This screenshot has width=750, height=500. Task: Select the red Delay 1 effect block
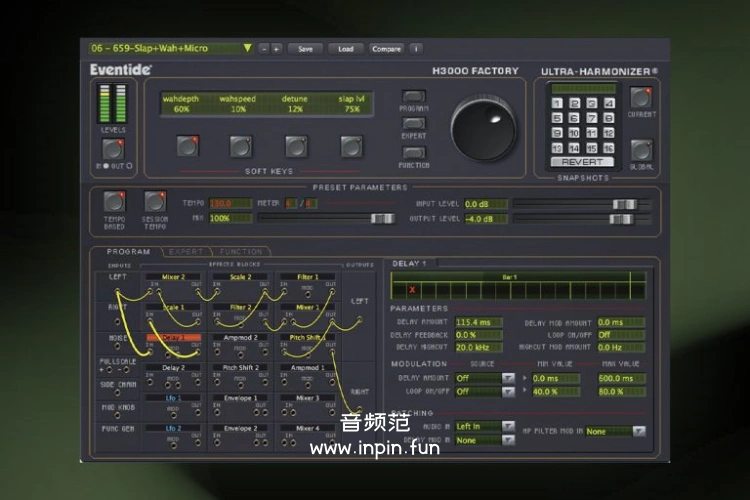(173, 338)
